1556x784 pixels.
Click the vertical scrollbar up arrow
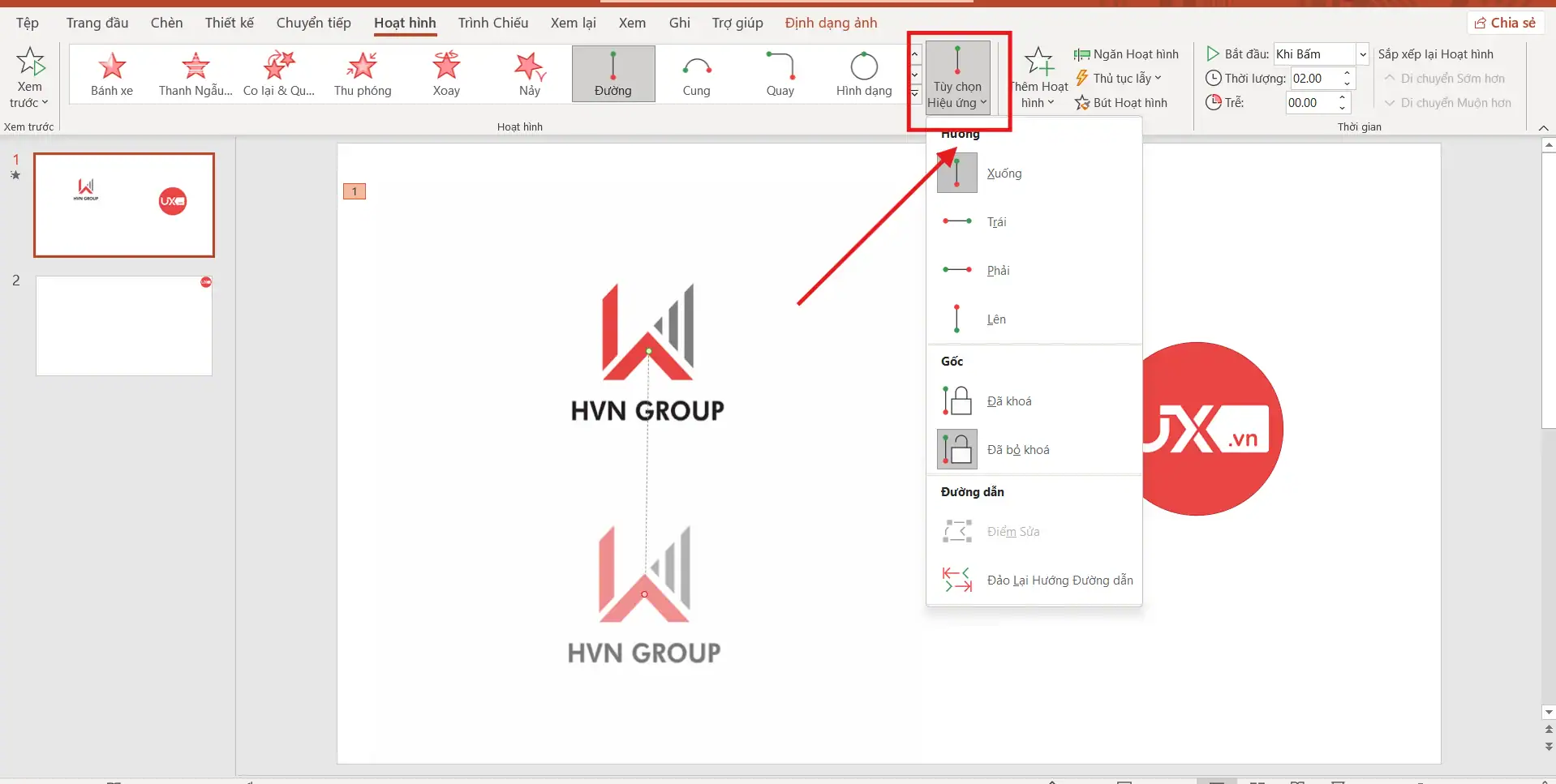[x=1549, y=146]
